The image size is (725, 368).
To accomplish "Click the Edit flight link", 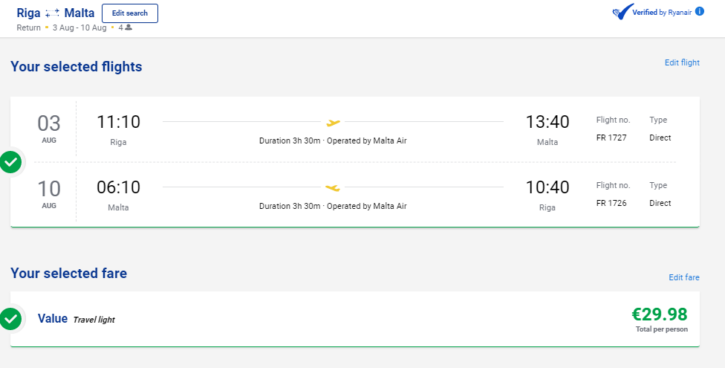I will click(682, 62).
